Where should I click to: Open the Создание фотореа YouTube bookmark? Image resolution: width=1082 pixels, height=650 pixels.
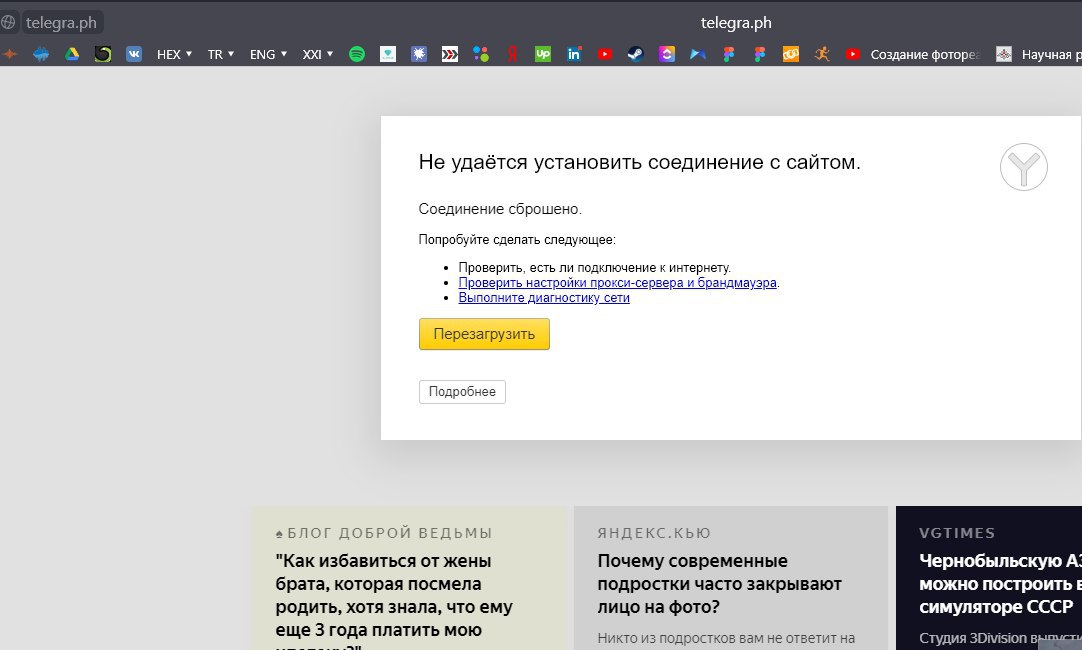(912, 54)
